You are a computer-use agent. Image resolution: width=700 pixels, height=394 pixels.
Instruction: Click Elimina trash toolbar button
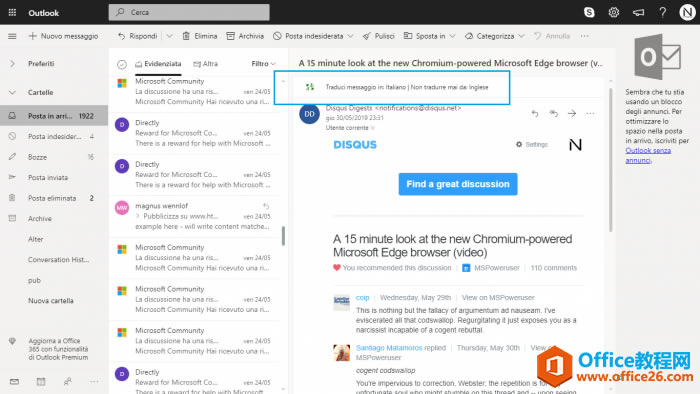coord(200,36)
